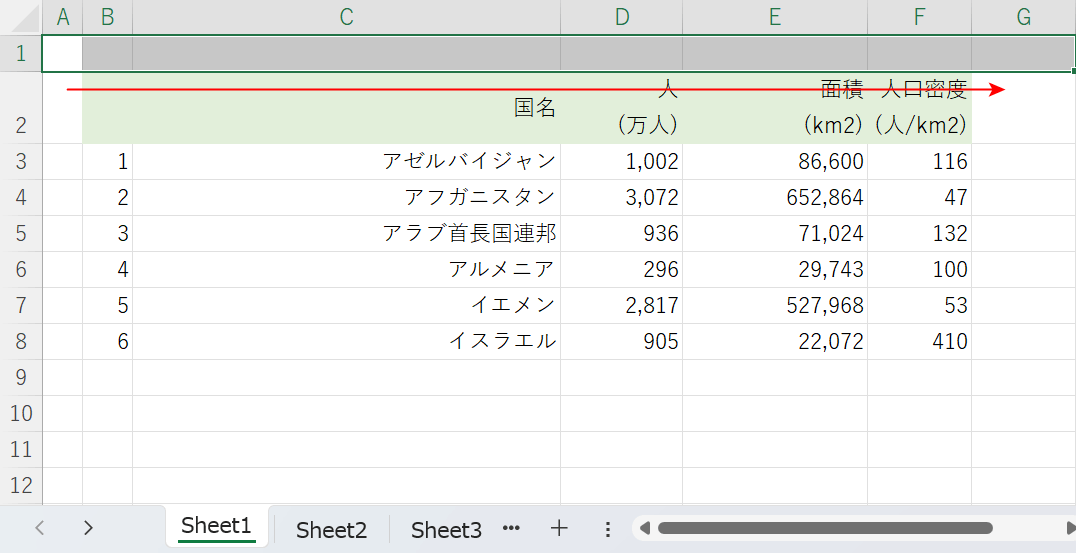The image size is (1076, 553).
Task: Select cell containing イスラエル
Action: click(x=347, y=342)
